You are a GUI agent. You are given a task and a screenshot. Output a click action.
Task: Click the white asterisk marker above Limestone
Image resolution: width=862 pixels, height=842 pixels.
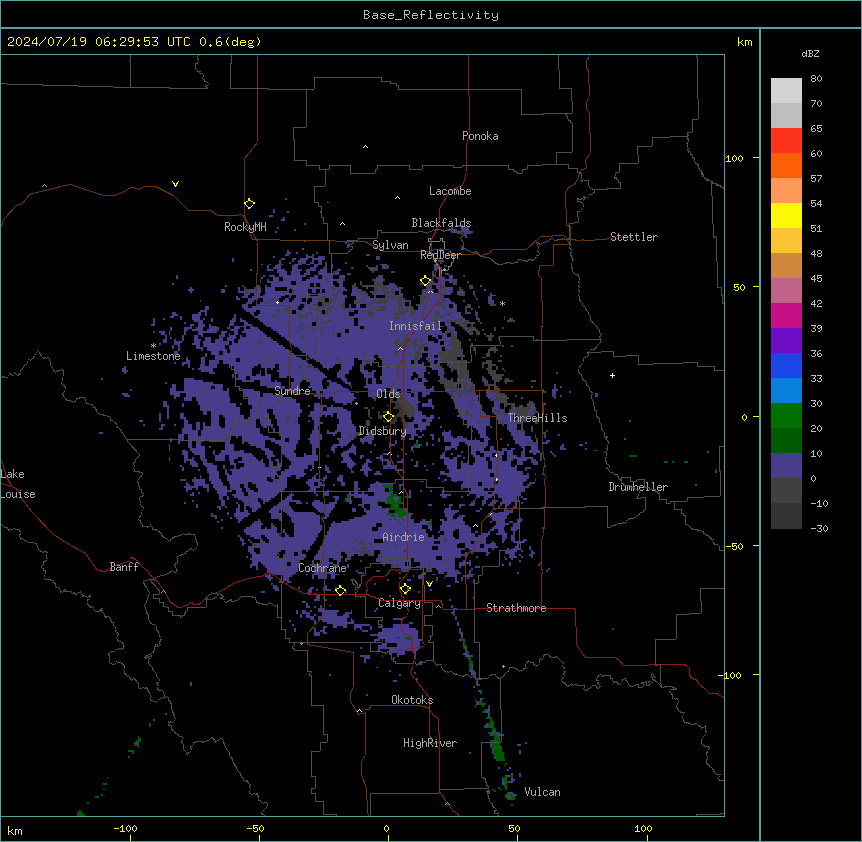click(x=153, y=346)
